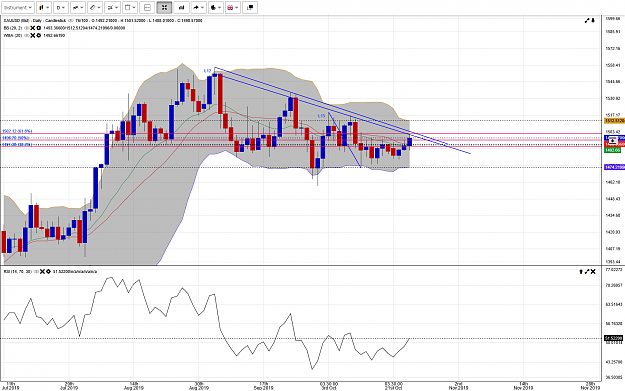Click the green 1492 price tag
The width and height of the screenshot is (625, 391).
613,150
